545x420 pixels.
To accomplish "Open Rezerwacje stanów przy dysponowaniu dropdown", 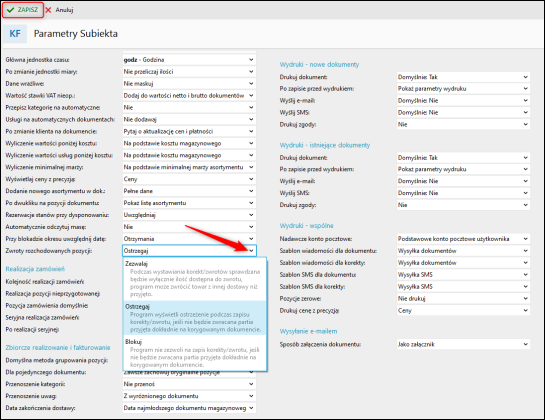I will [189, 215].
